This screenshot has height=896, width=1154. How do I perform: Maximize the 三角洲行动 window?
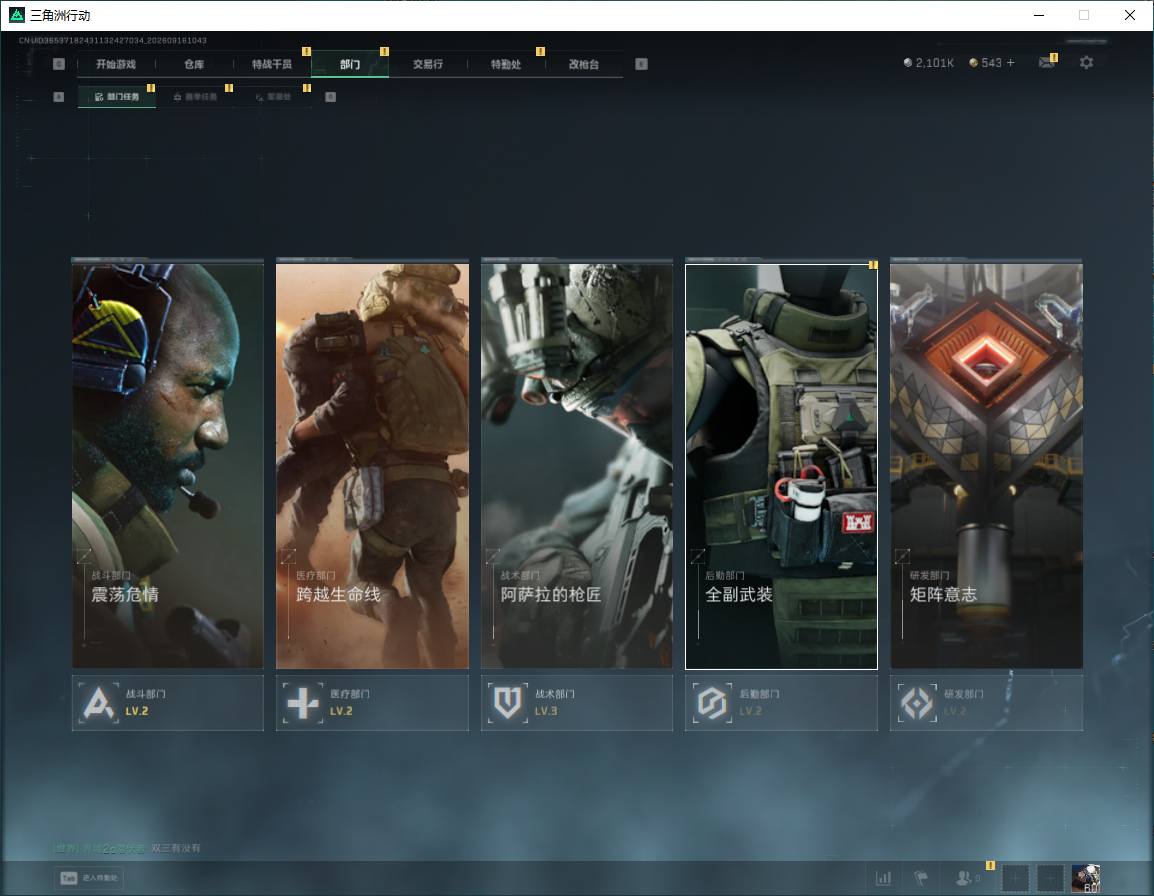(x=1084, y=15)
